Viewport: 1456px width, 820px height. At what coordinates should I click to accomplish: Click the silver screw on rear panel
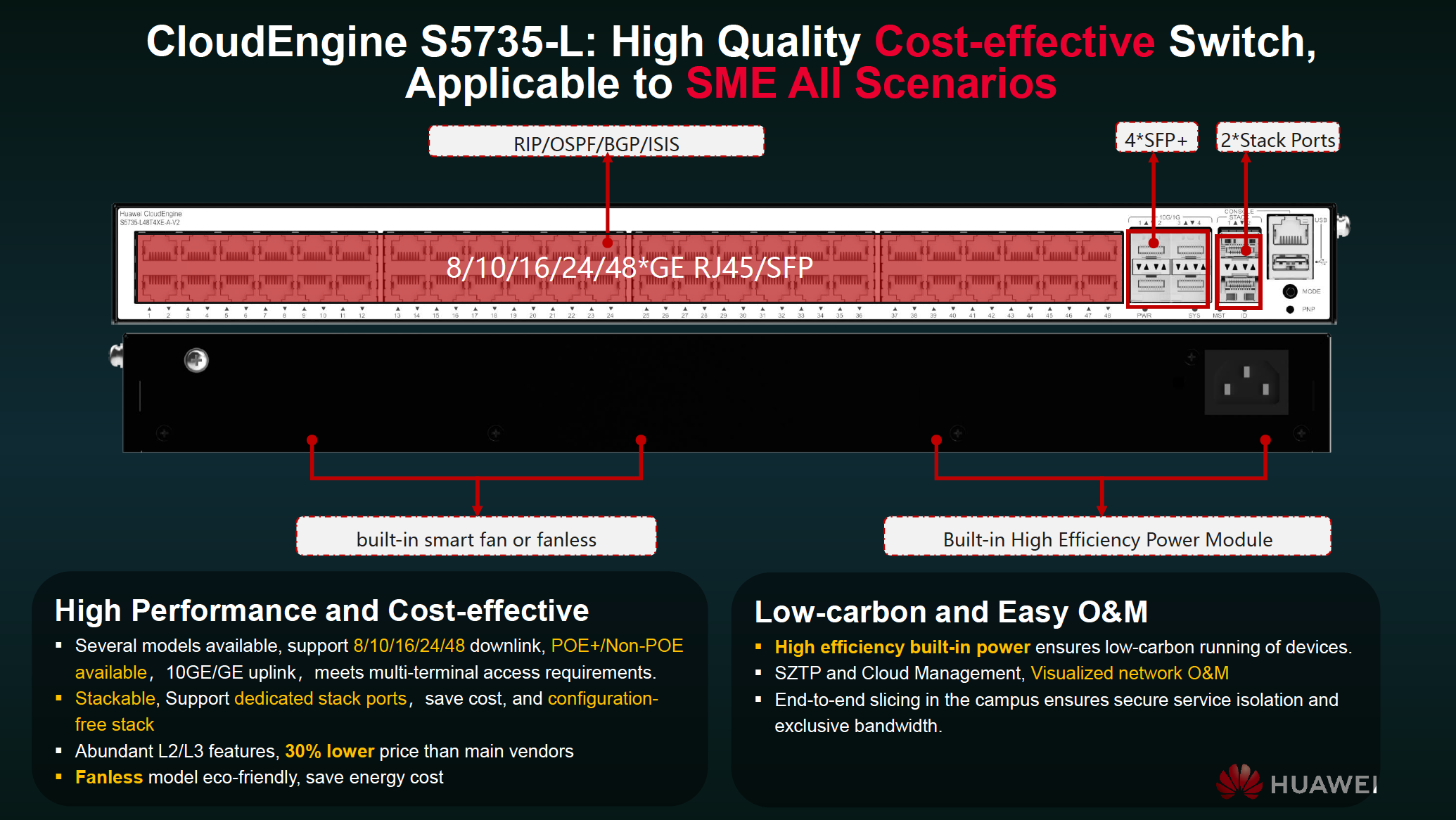(x=196, y=360)
